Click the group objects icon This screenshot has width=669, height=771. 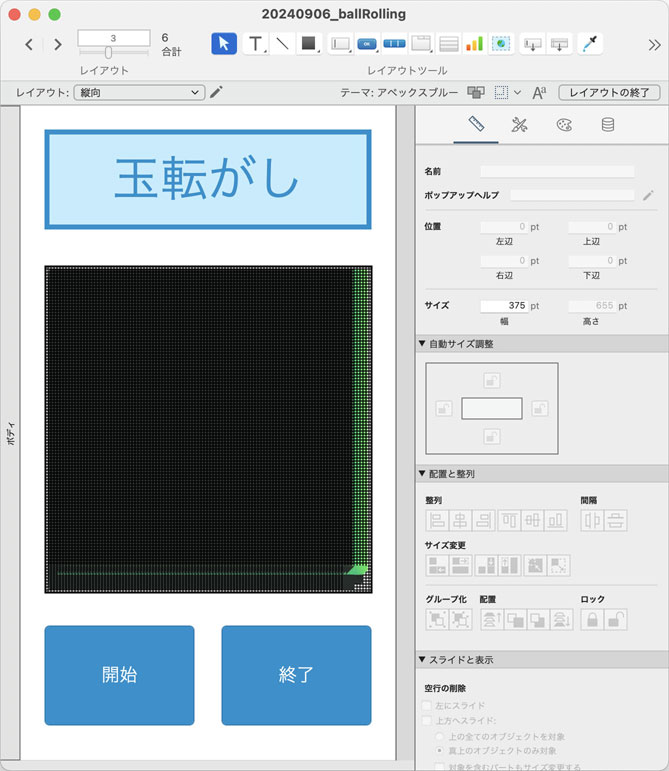point(437,620)
